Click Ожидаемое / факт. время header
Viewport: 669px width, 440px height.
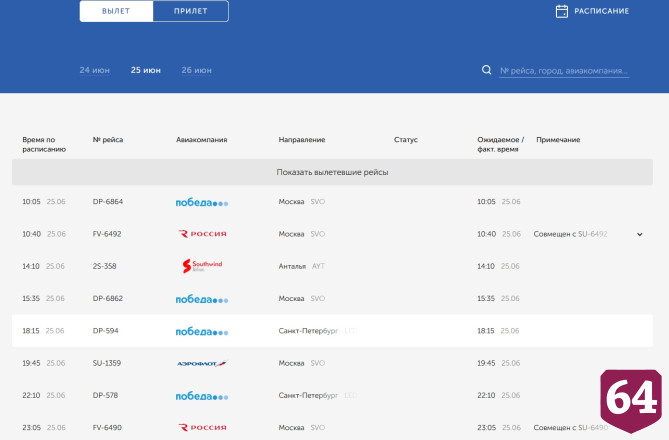click(500, 144)
